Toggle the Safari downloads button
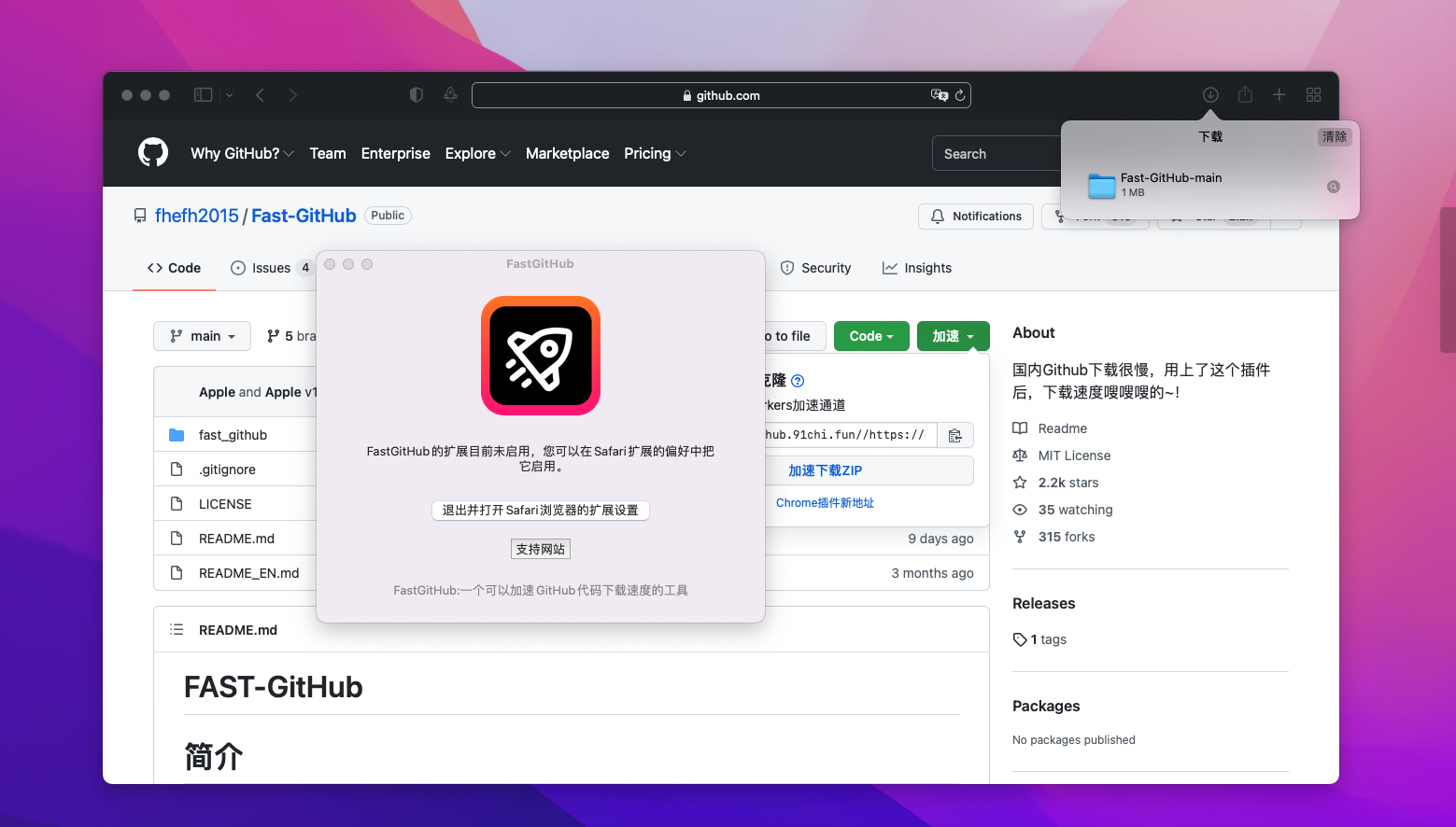 [x=1210, y=95]
